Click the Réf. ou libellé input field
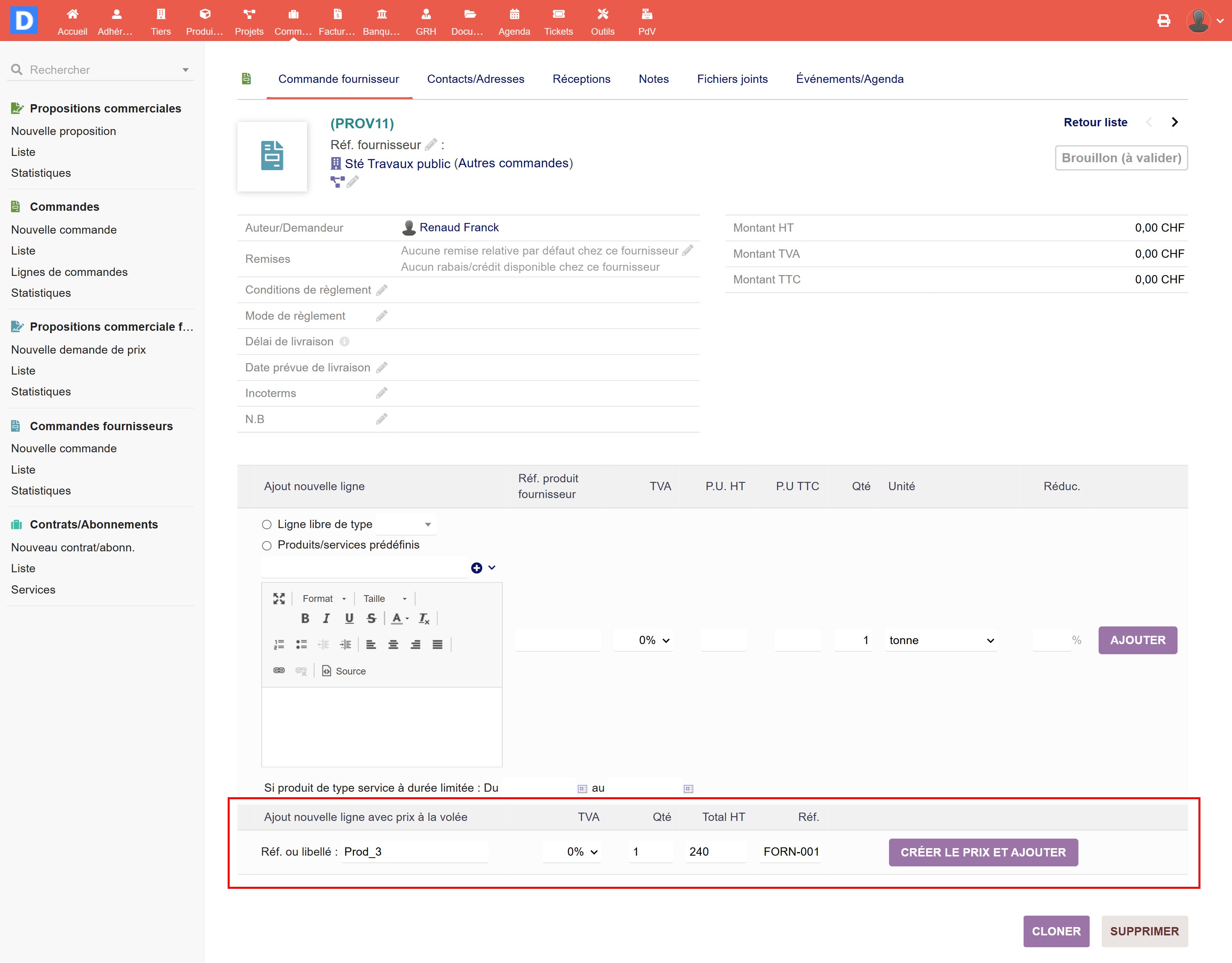 point(414,852)
